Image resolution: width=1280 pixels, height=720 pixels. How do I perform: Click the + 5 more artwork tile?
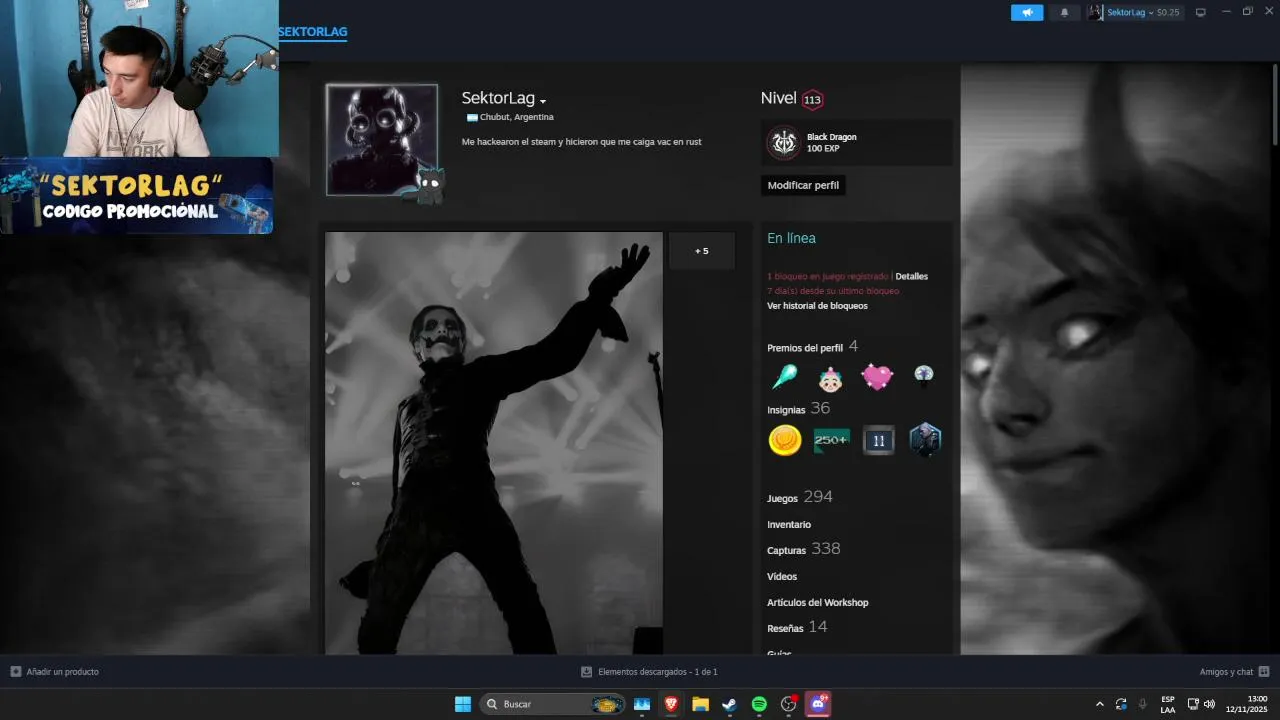pos(702,251)
